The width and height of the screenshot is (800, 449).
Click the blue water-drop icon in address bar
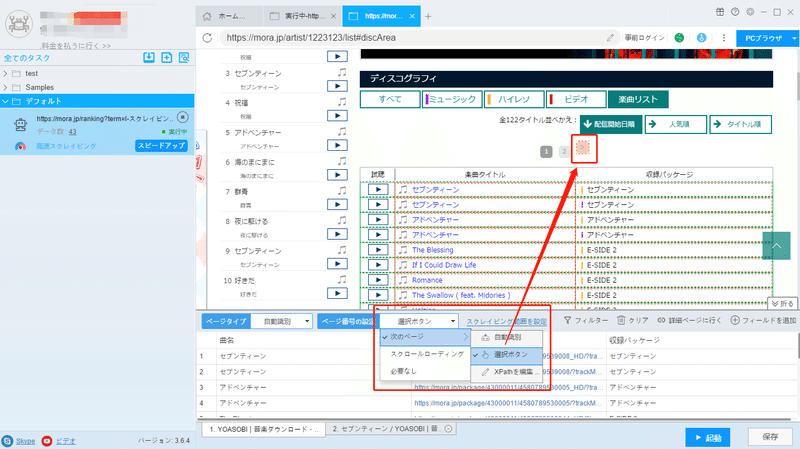coord(702,38)
